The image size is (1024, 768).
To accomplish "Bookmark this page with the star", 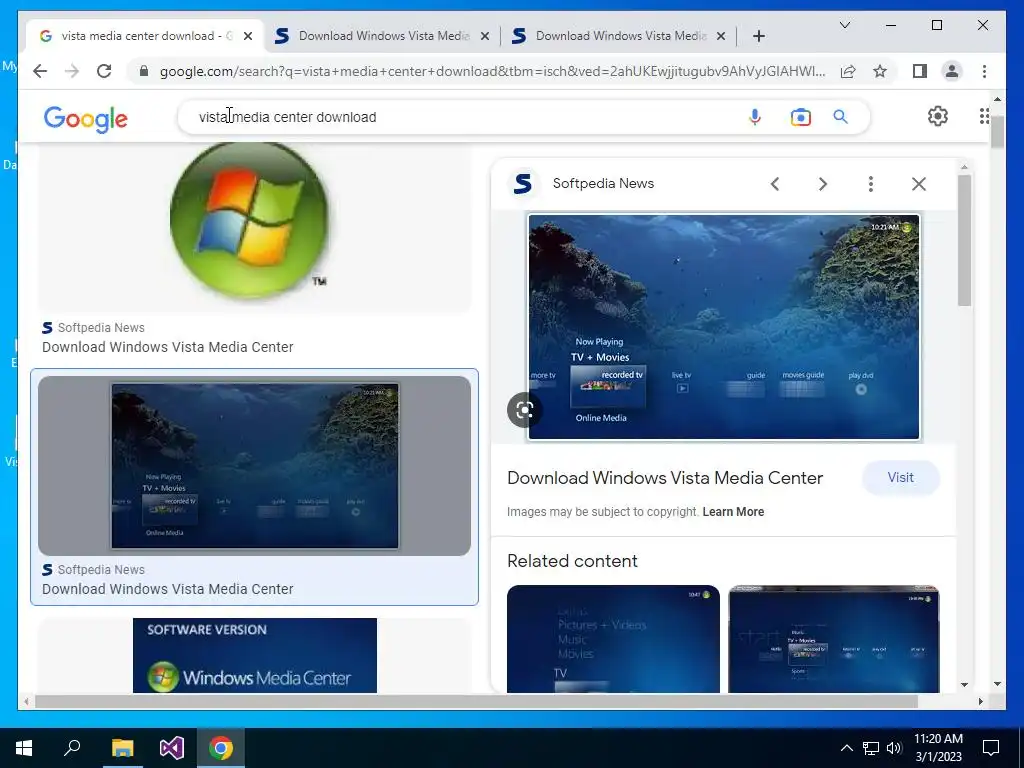I will pos(880,71).
